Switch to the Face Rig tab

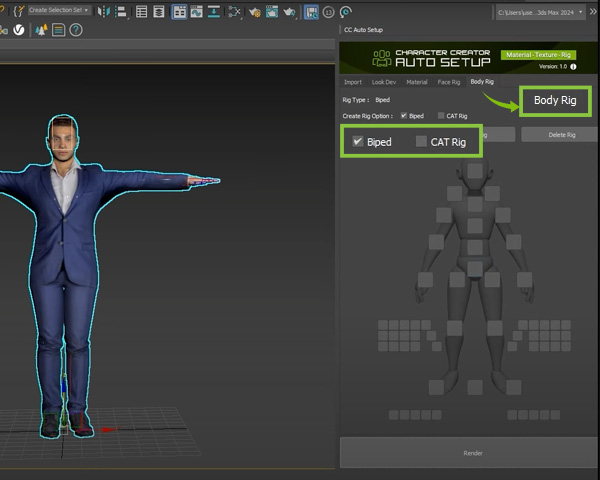tap(448, 82)
